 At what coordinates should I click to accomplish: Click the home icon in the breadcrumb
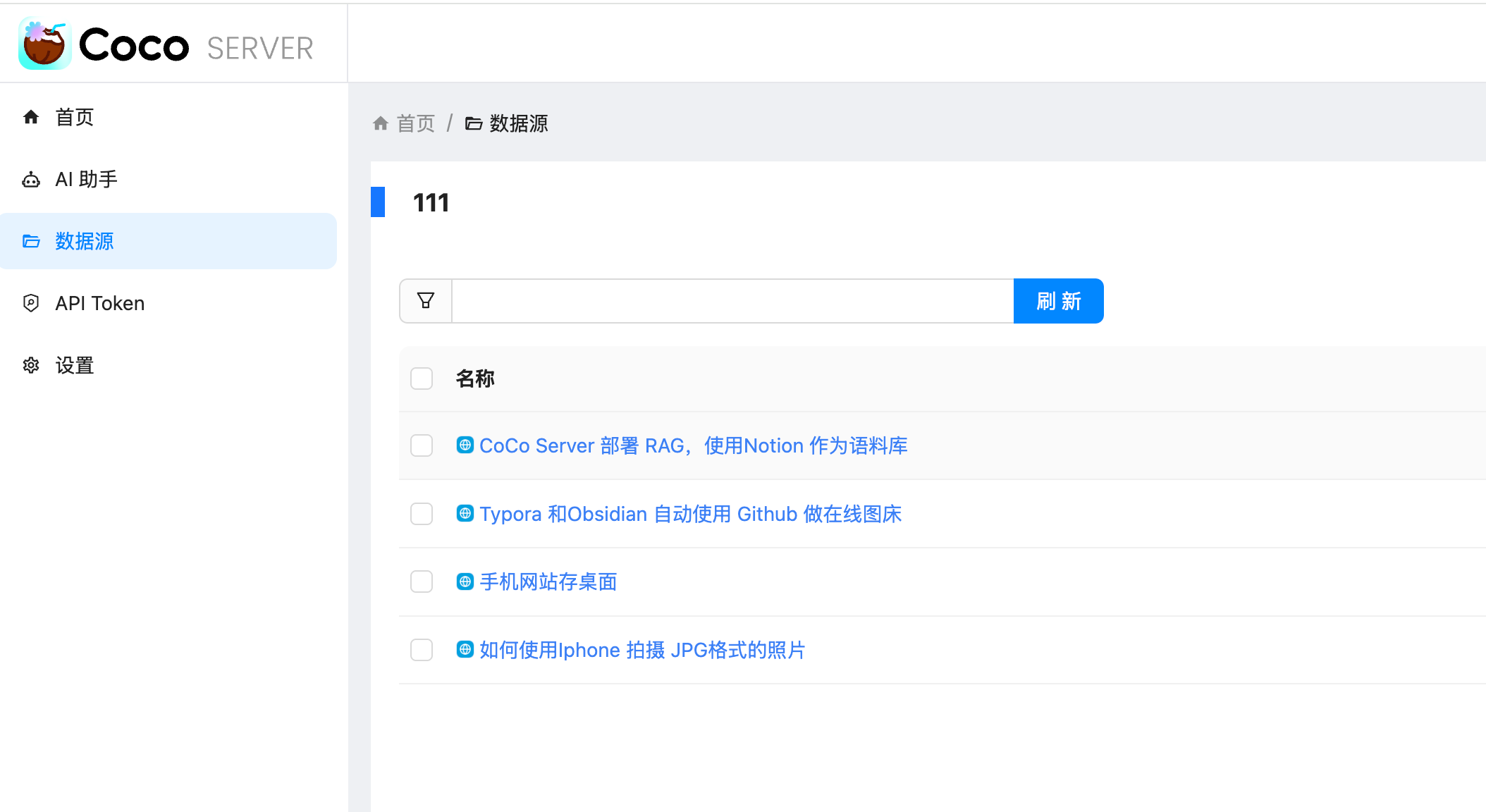click(381, 123)
